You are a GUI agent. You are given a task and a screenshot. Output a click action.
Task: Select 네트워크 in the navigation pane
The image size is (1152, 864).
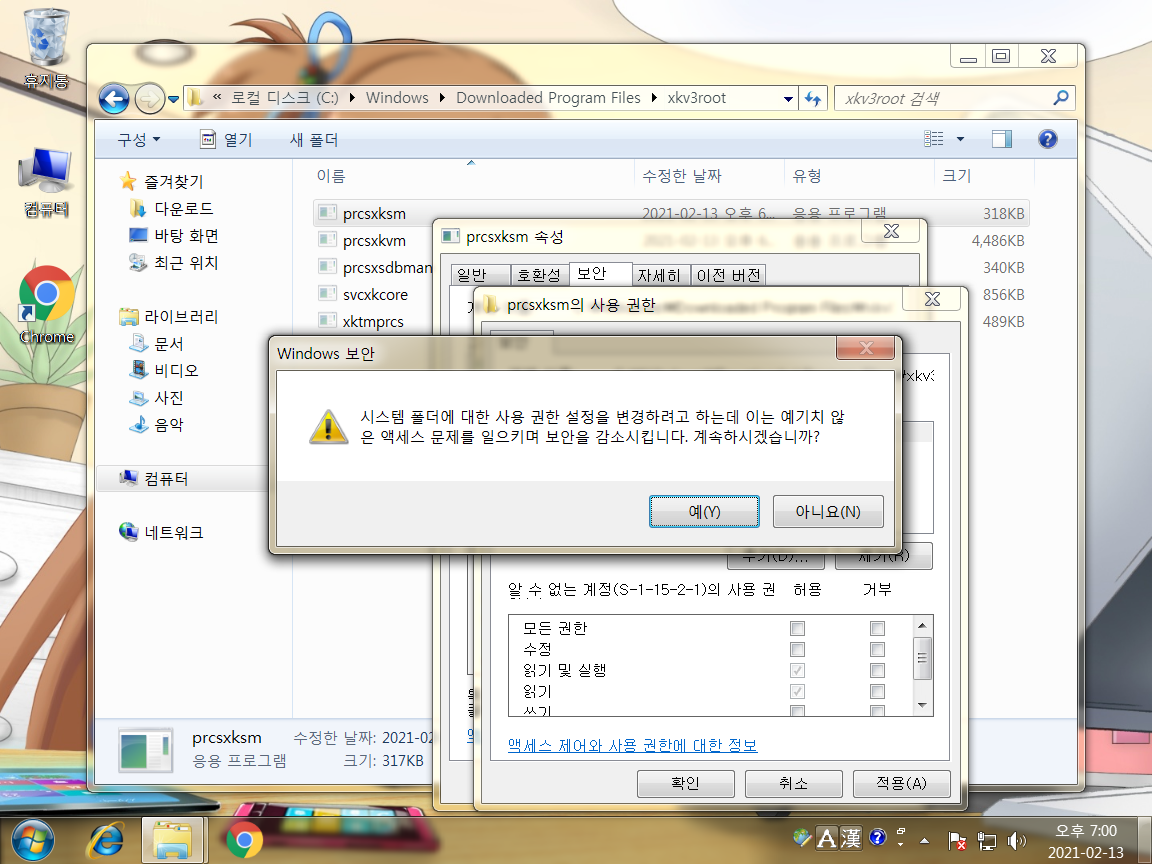[173, 532]
